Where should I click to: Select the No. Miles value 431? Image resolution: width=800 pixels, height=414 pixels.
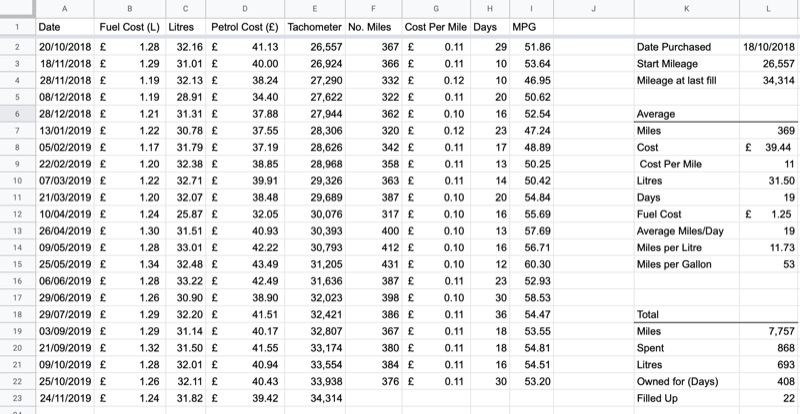373,264
